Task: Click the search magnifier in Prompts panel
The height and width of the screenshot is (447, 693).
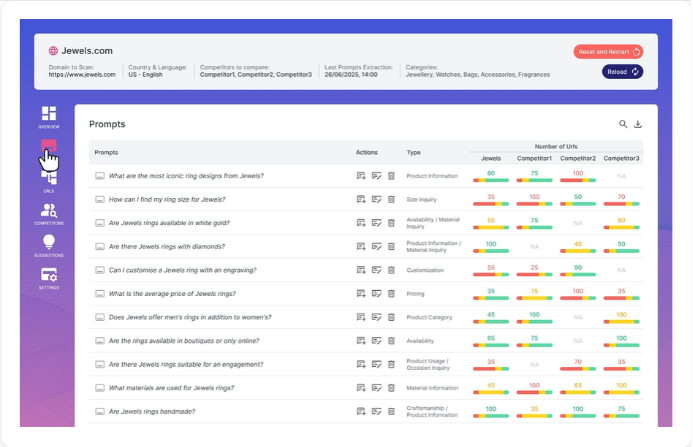Action: click(623, 124)
